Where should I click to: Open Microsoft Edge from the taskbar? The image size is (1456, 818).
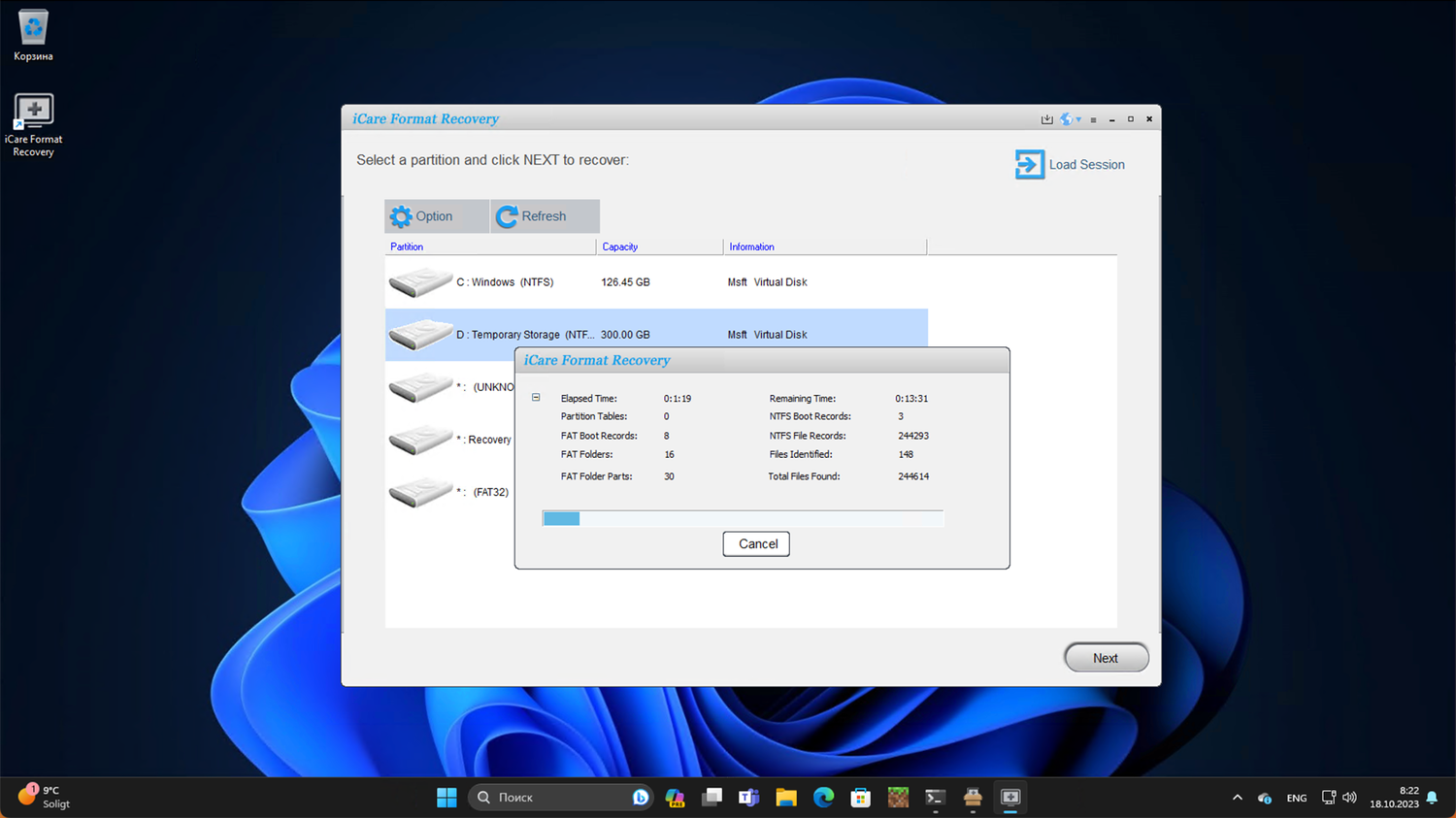(x=823, y=798)
